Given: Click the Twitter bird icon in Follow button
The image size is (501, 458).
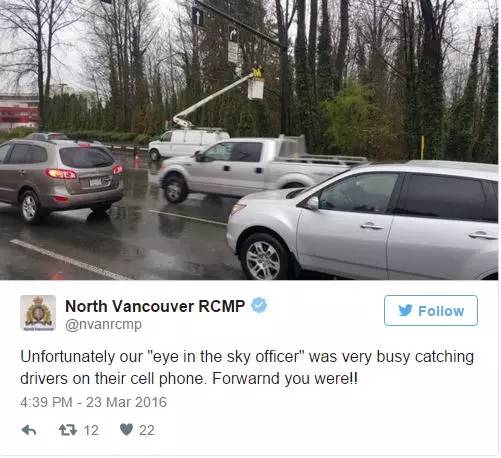Looking at the screenshot, I should pos(405,311).
